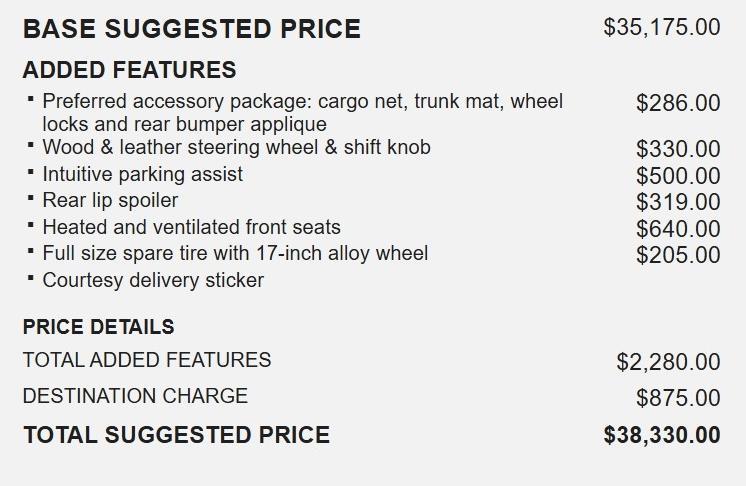The image size is (746, 486).
Task: Select the Courtesy delivery sticker item
Action: (x=153, y=280)
